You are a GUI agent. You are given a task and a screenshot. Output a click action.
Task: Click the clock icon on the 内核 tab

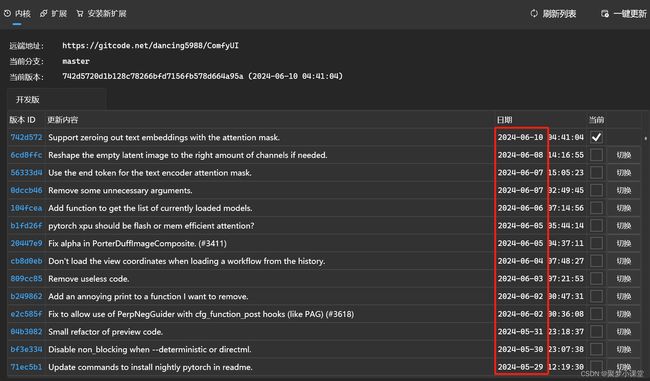click(7, 13)
